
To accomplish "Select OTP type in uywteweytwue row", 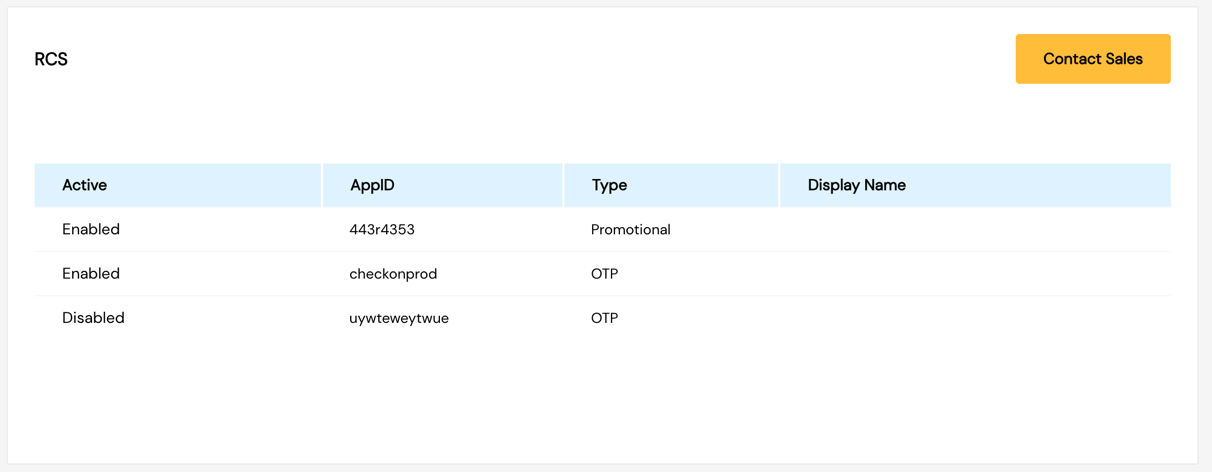I will (605, 317).
